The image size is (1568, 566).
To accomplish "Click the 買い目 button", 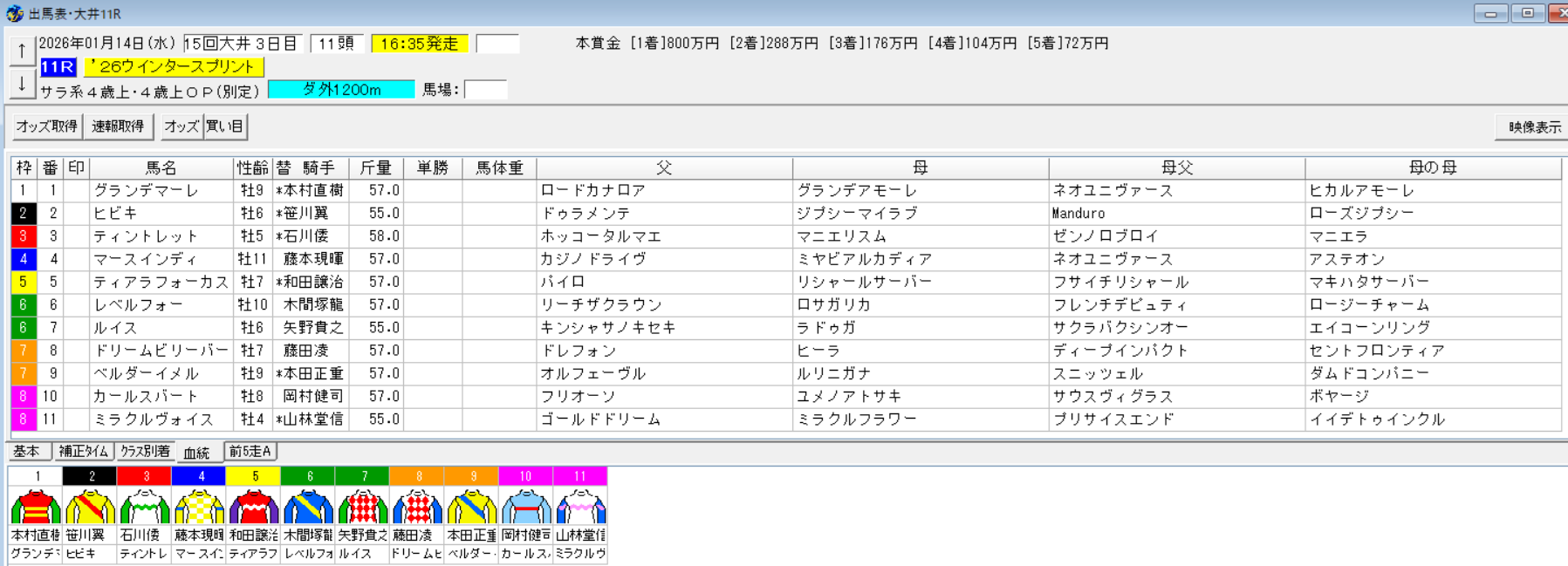I will coord(225,126).
